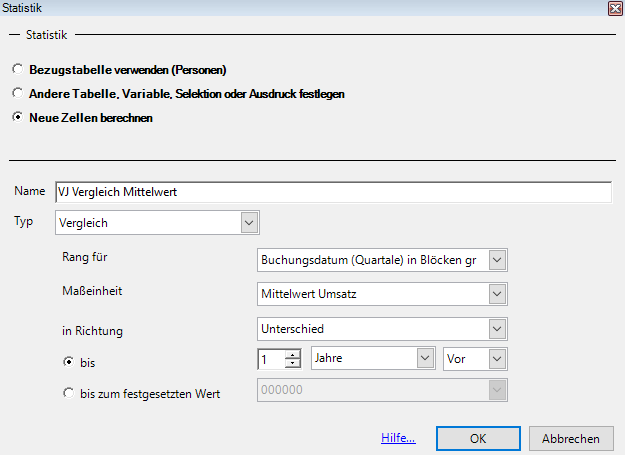Select the 'bis' radio button
The image size is (625, 455).
(69, 362)
